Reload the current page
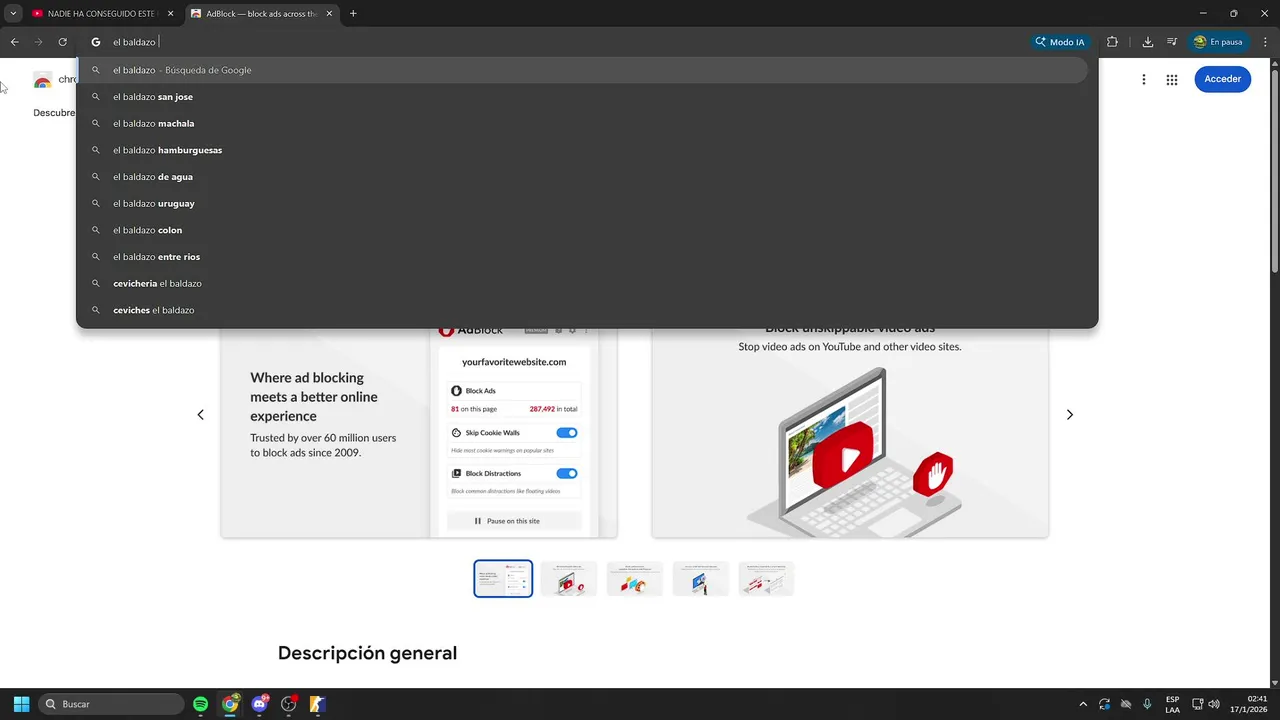The width and height of the screenshot is (1280, 720). [62, 42]
